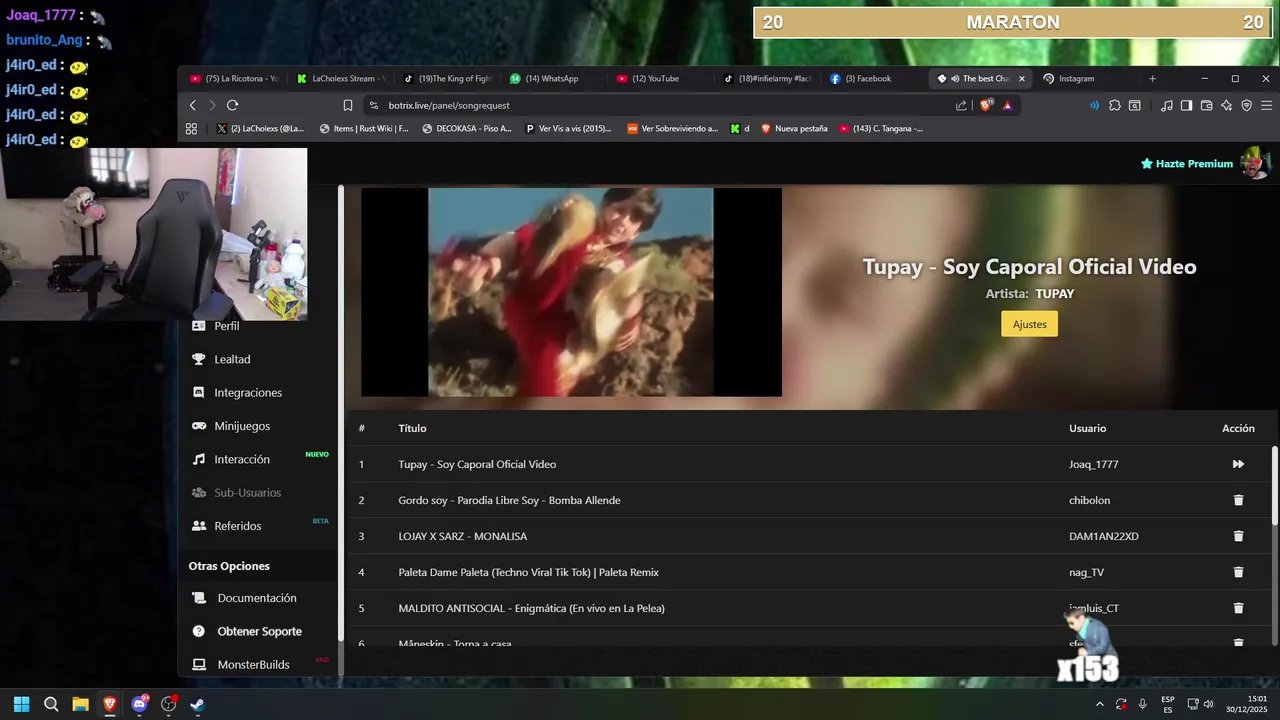This screenshot has width=1280, height=720.
Task: Open Brave VPN shield icon
Action: [x=1246, y=105]
